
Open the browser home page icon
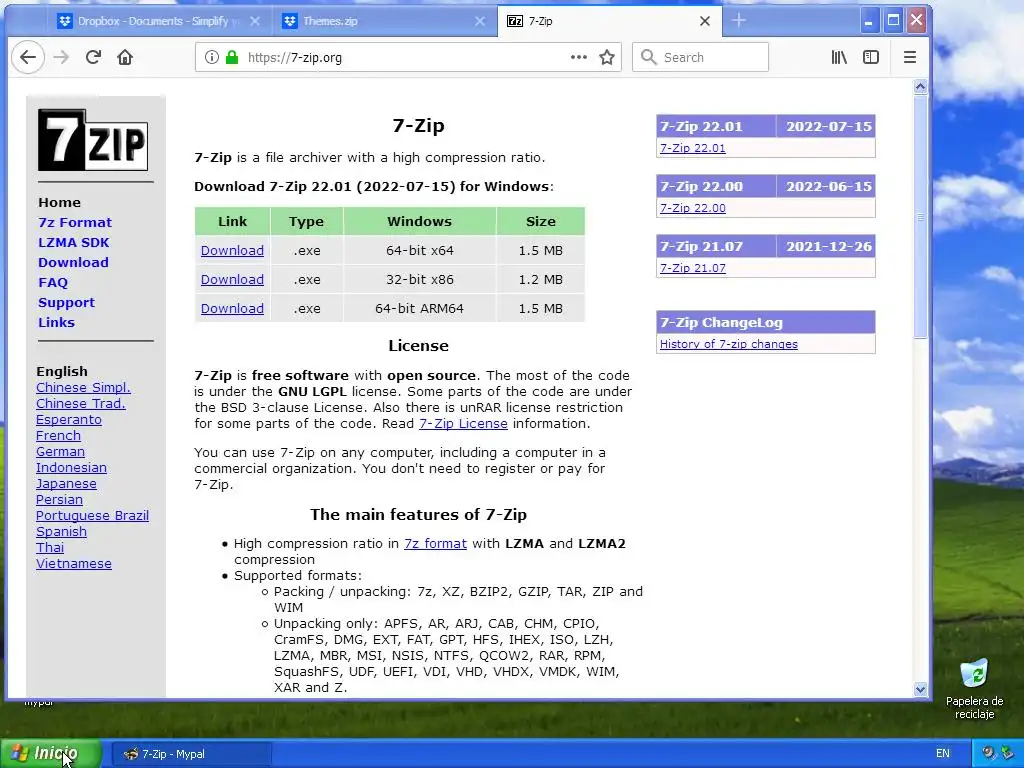pos(125,57)
